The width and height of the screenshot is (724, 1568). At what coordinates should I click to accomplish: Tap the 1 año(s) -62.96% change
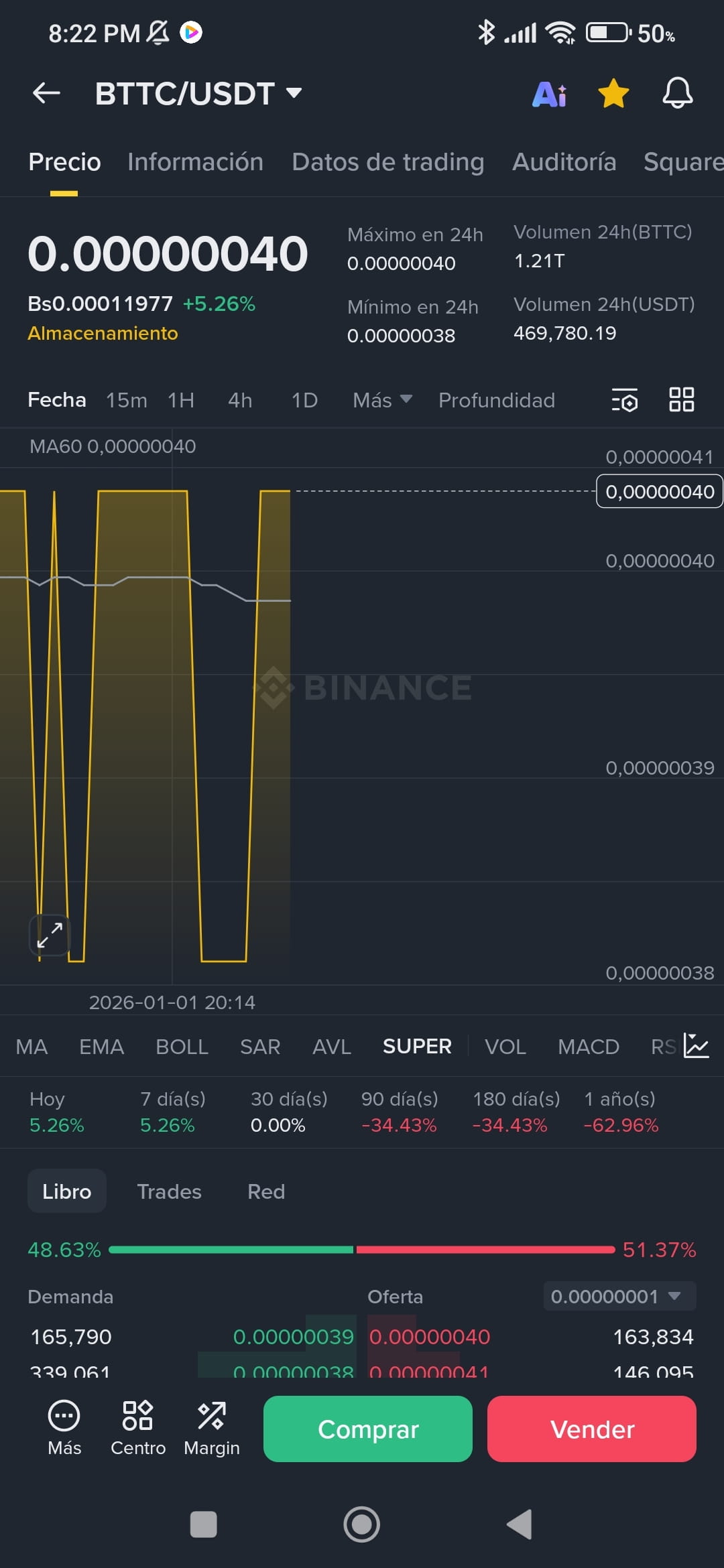tap(621, 1112)
